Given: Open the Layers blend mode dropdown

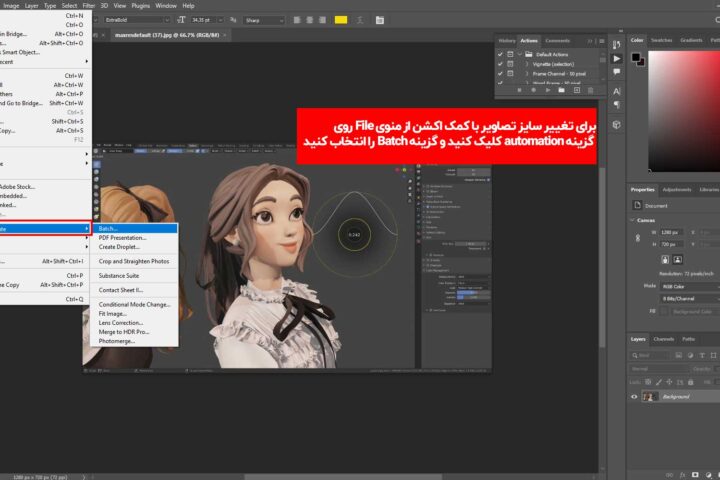Looking at the screenshot, I should coord(659,369).
